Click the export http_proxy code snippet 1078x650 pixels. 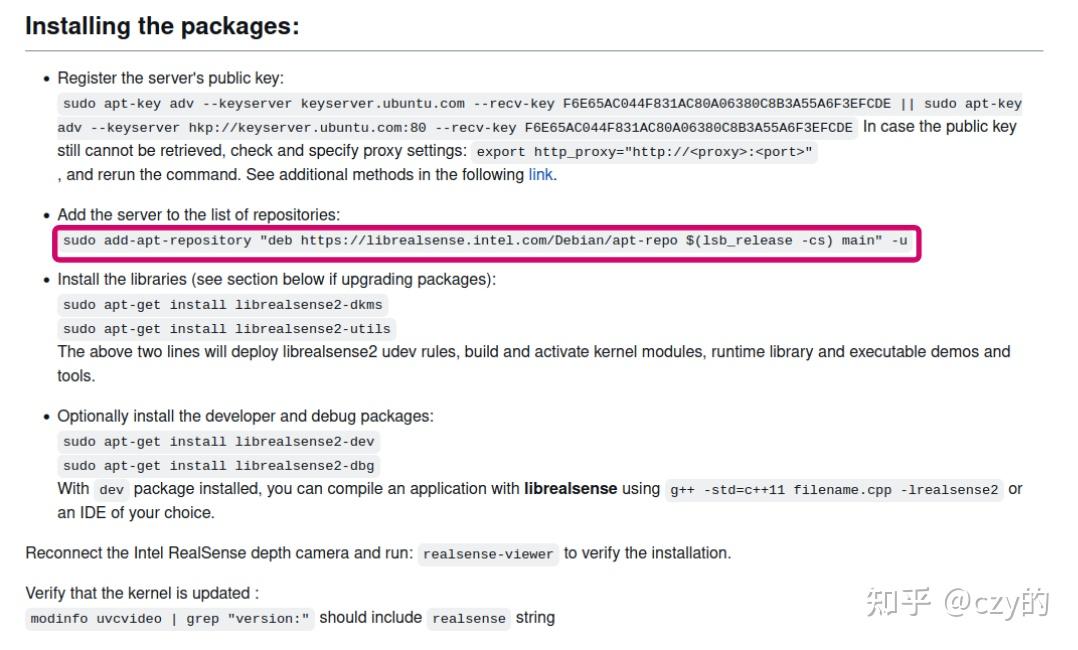point(644,152)
